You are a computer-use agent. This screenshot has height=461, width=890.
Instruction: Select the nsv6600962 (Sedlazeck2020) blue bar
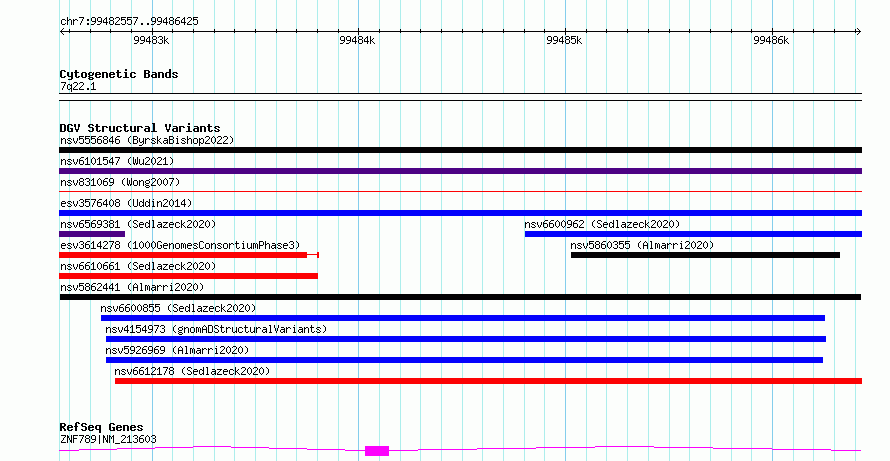(x=694, y=234)
